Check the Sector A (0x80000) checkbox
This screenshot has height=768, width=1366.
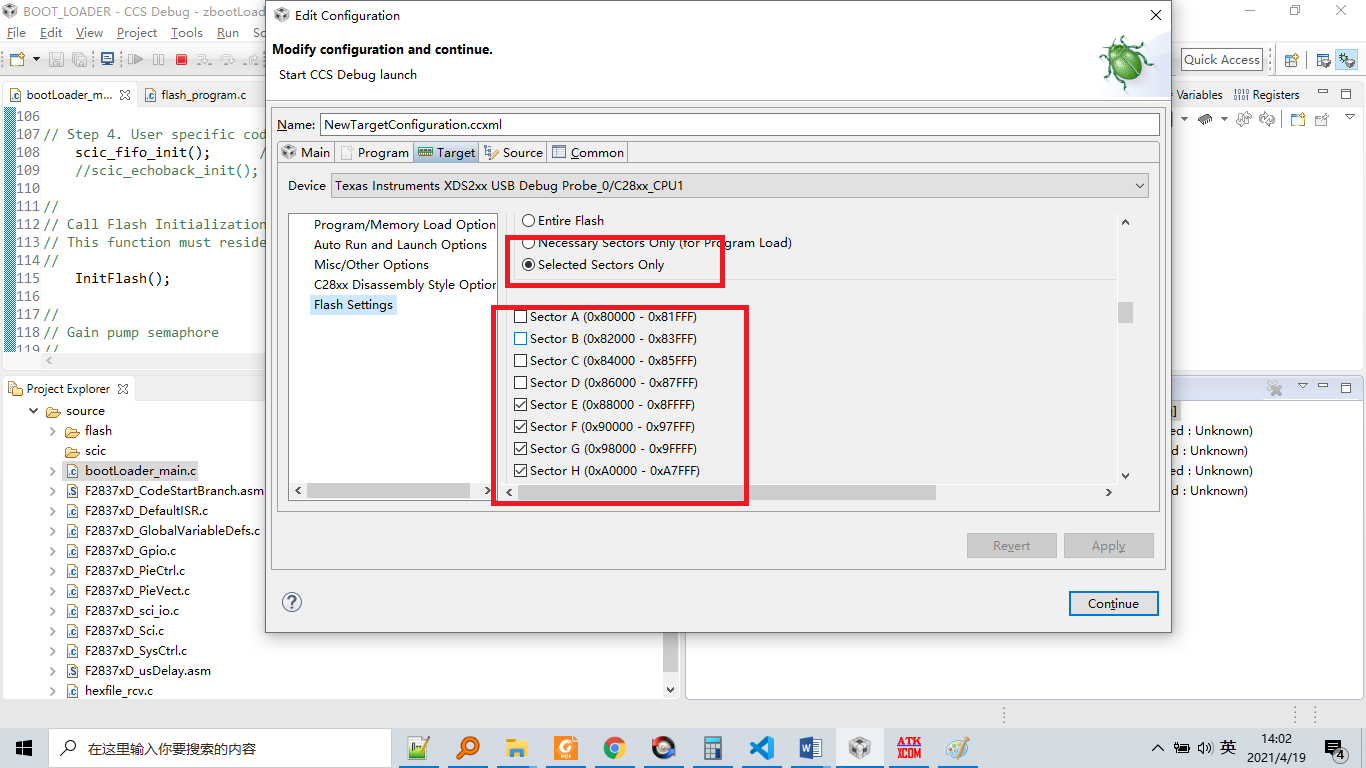[x=520, y=316]
